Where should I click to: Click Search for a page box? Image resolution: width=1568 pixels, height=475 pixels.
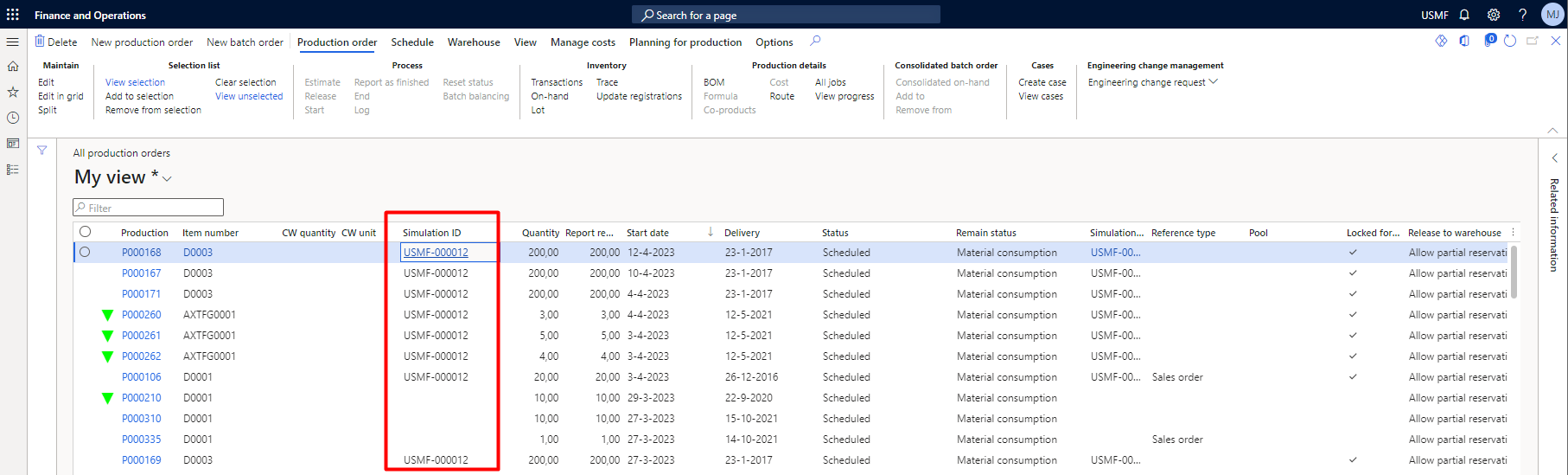point(786,15)
